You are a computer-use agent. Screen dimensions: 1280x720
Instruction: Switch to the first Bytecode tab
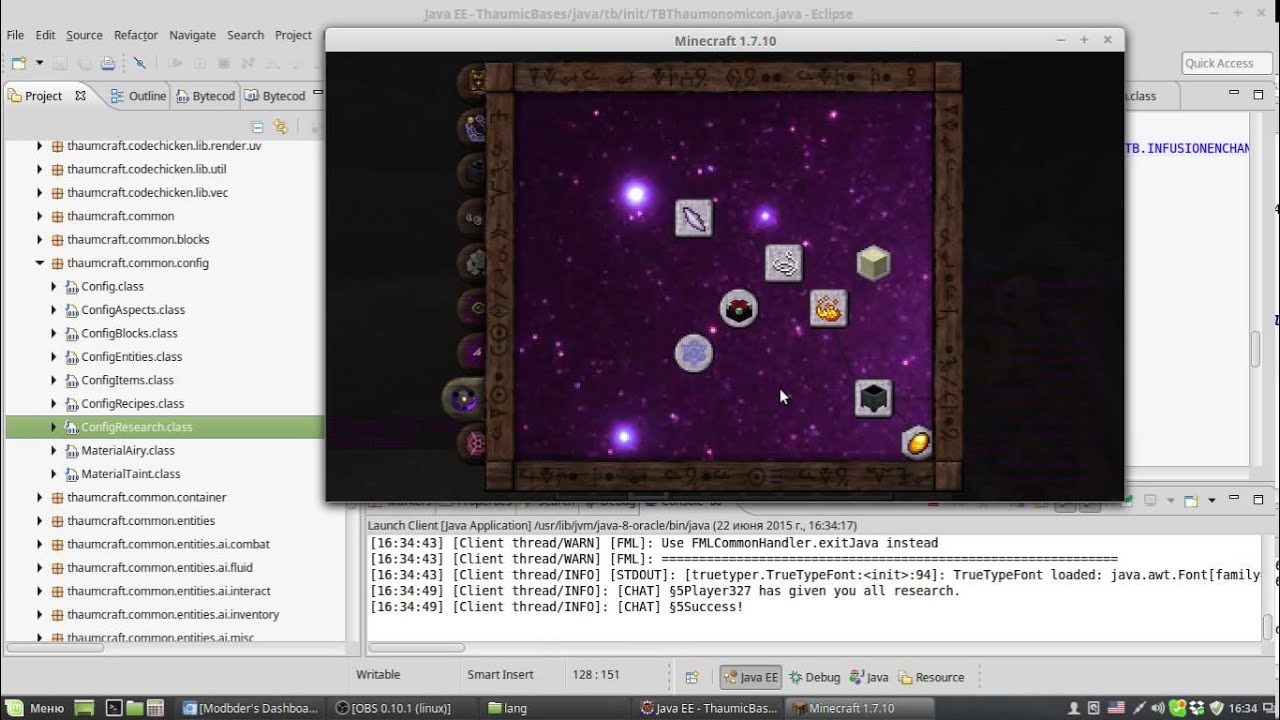click(205, 96)
